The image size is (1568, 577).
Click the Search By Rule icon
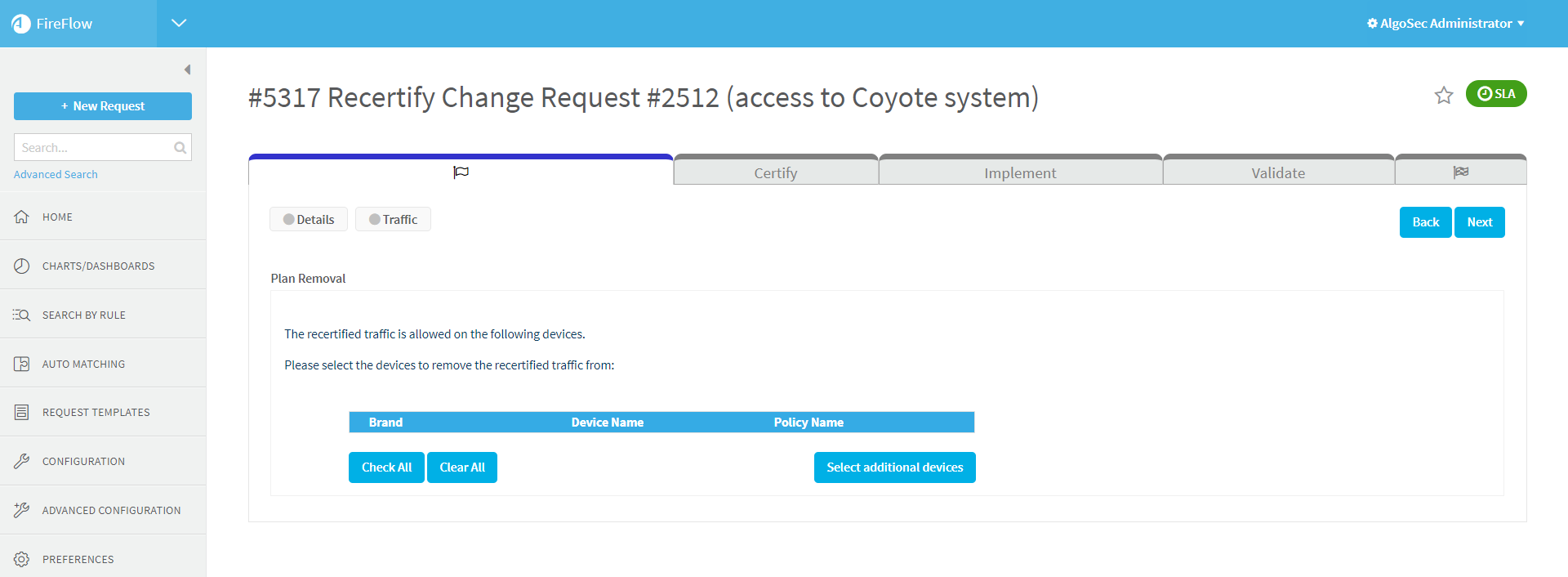pos(22,315)
